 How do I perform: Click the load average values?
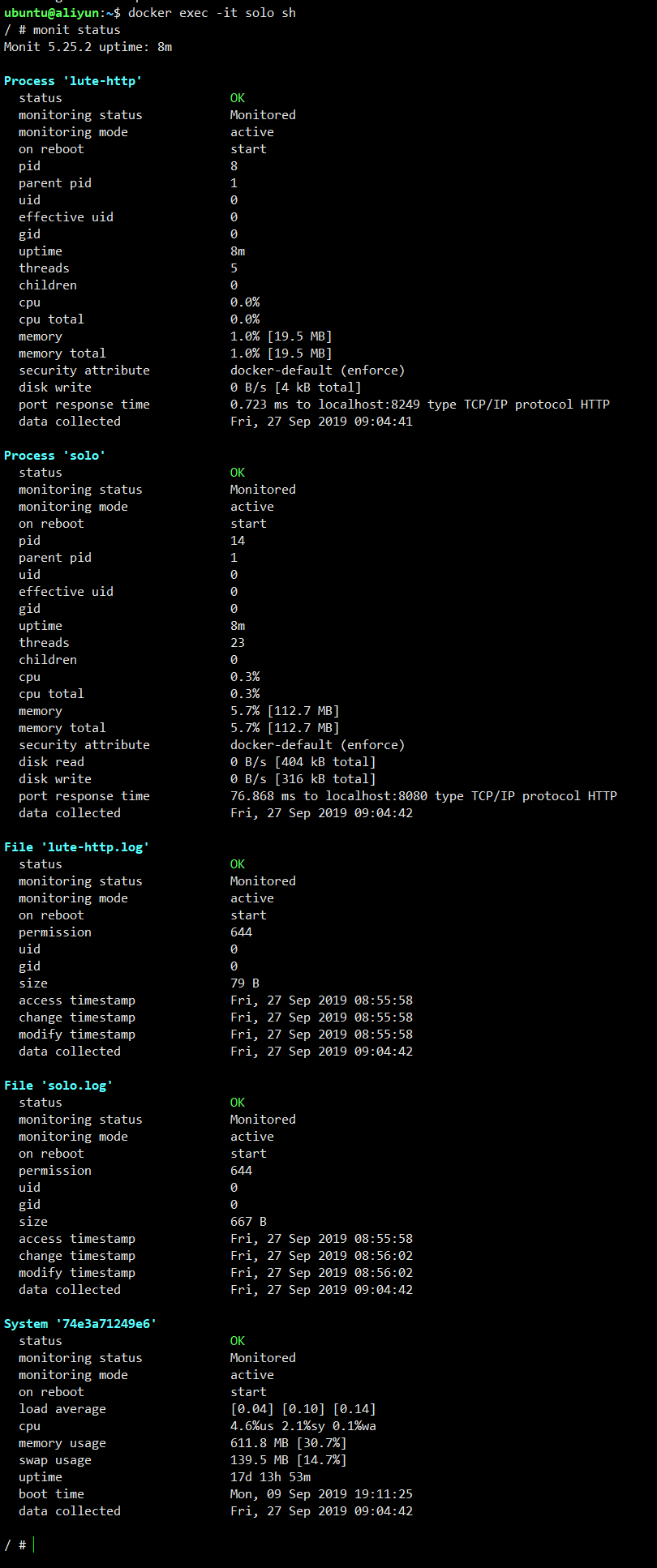[x=303, y=1409]
